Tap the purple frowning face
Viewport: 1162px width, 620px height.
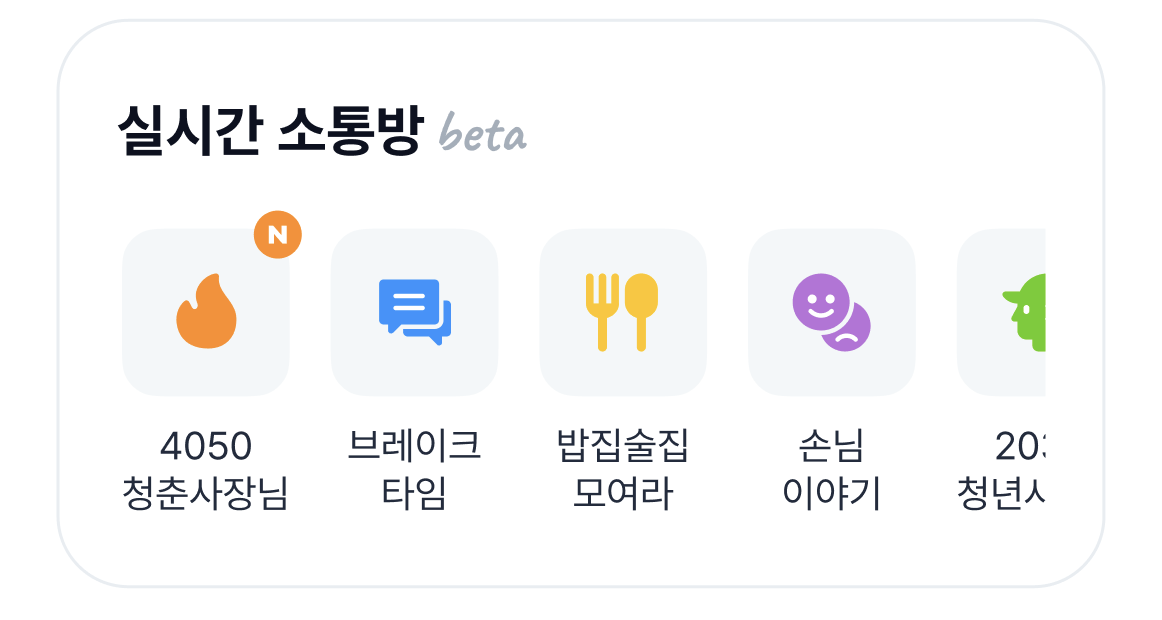(x=848, y=330)
